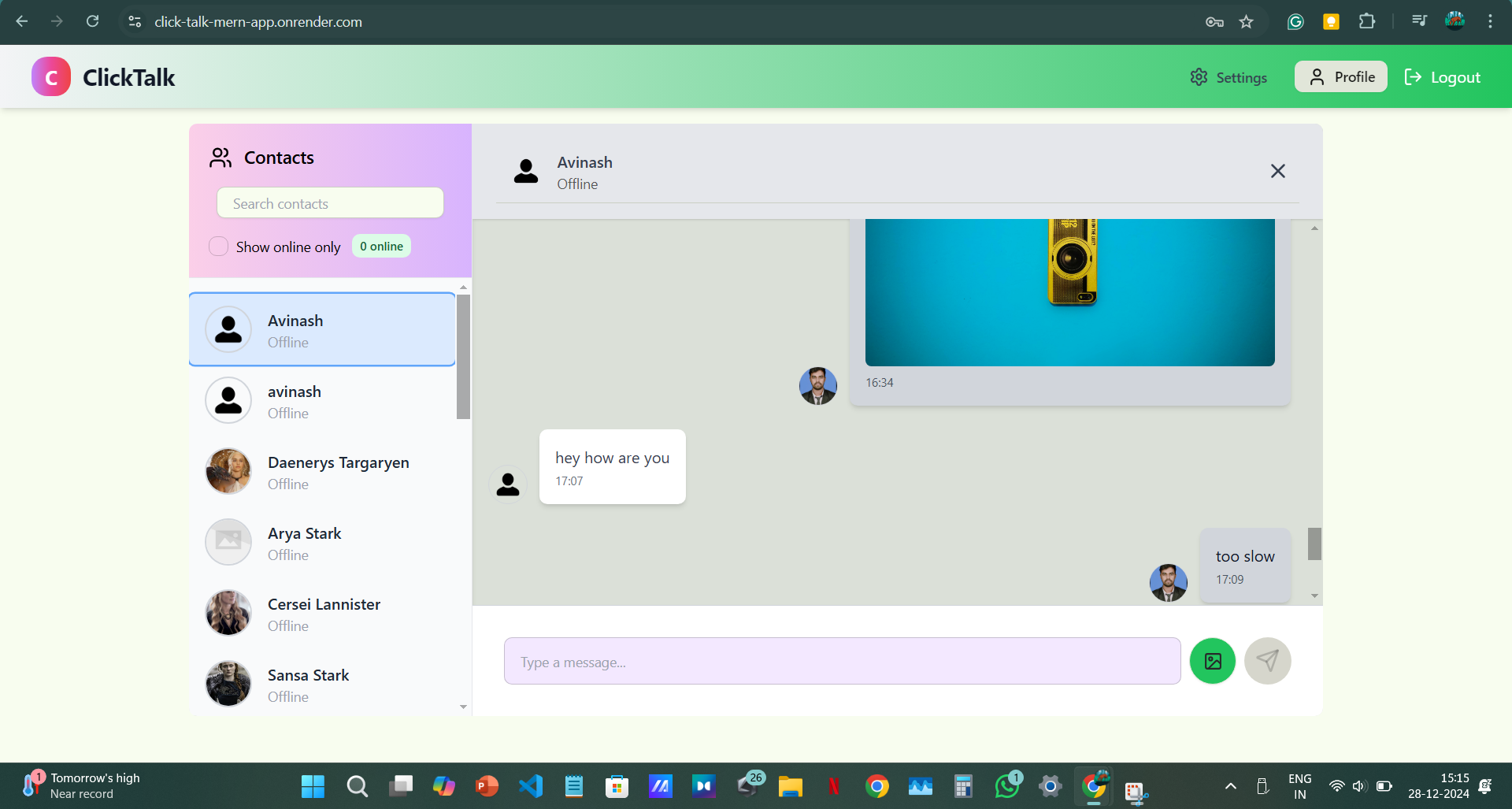Click the contacts list down scroll arrow

point(463,707)
